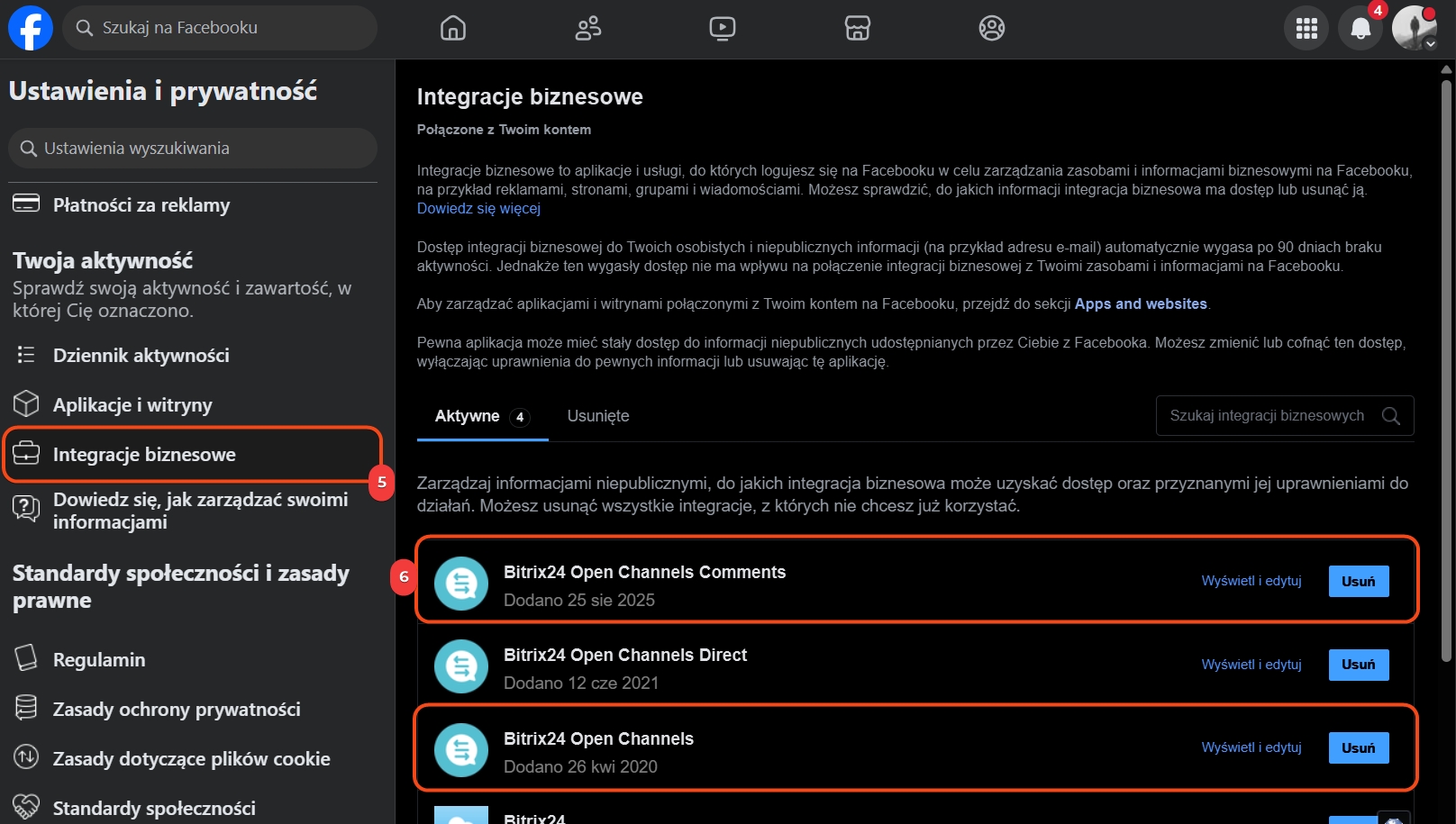Click the cube icon beside Aplikacje i witryny
This screenshot has height=824, width=1456.
point(26,403)
